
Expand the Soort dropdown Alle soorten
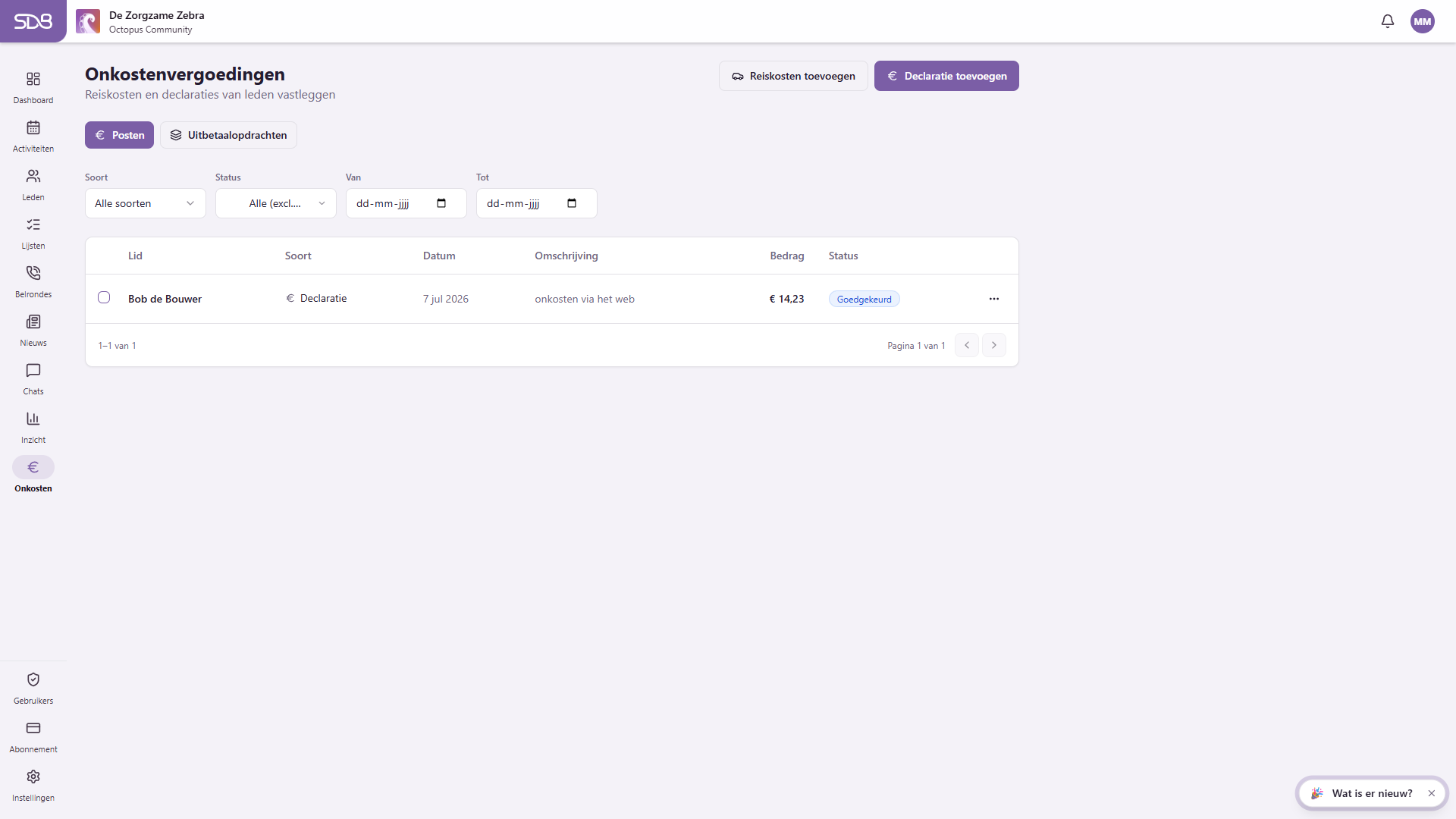coord(146,203)
